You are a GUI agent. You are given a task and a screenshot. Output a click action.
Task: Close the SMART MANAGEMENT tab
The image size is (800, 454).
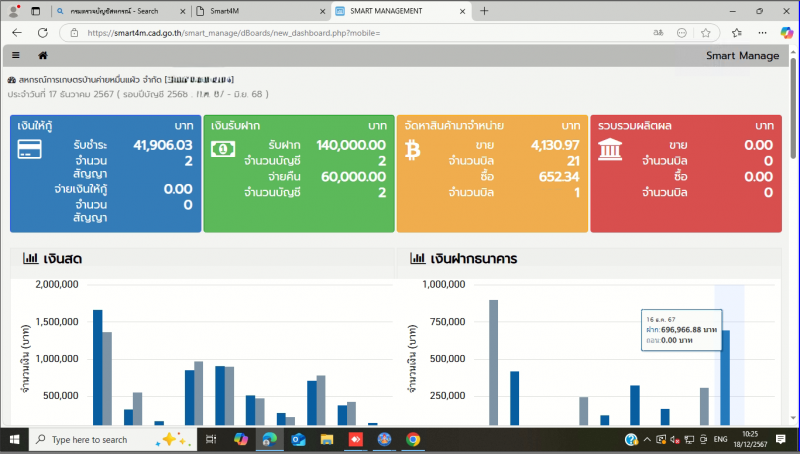coord(462,11)
